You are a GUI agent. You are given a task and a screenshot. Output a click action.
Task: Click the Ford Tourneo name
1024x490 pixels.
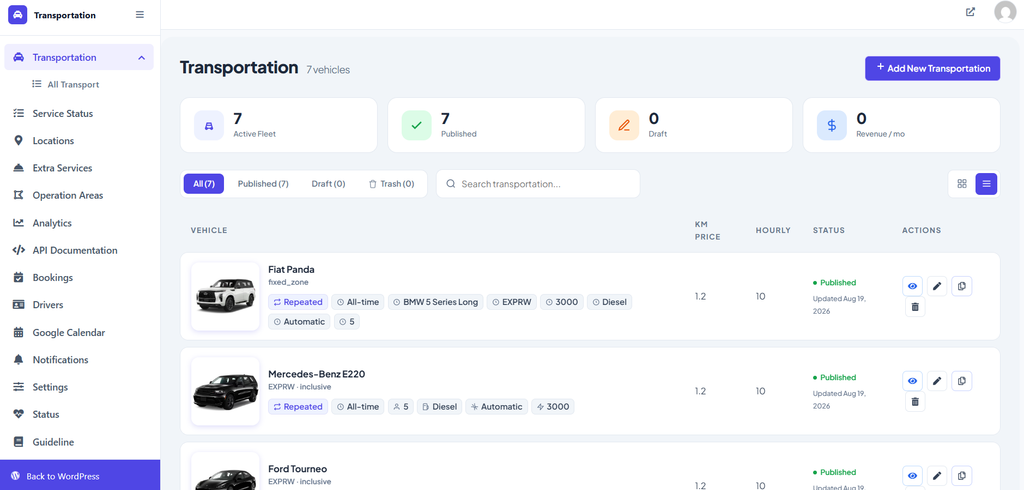(x=298, y=469)
